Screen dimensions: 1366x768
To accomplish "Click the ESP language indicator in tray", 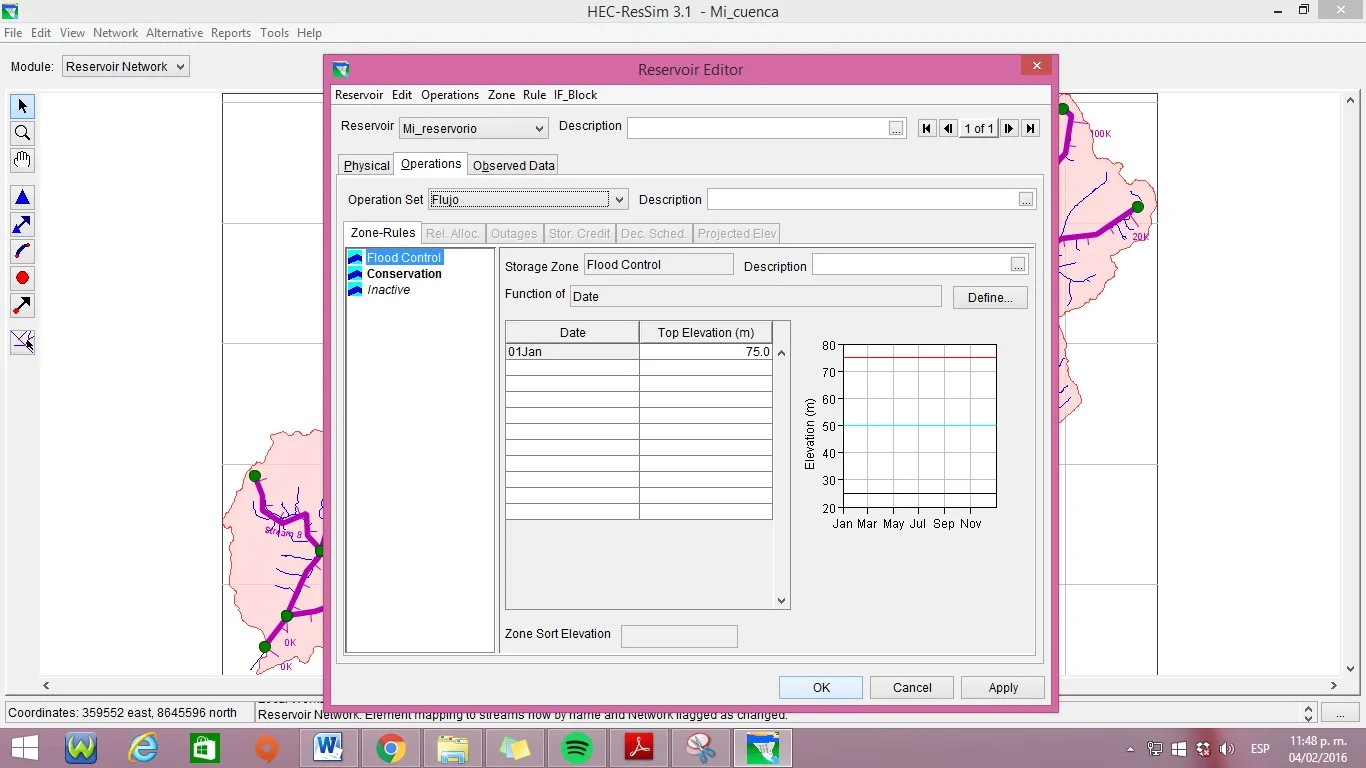I will click(x=1260, y=749).
